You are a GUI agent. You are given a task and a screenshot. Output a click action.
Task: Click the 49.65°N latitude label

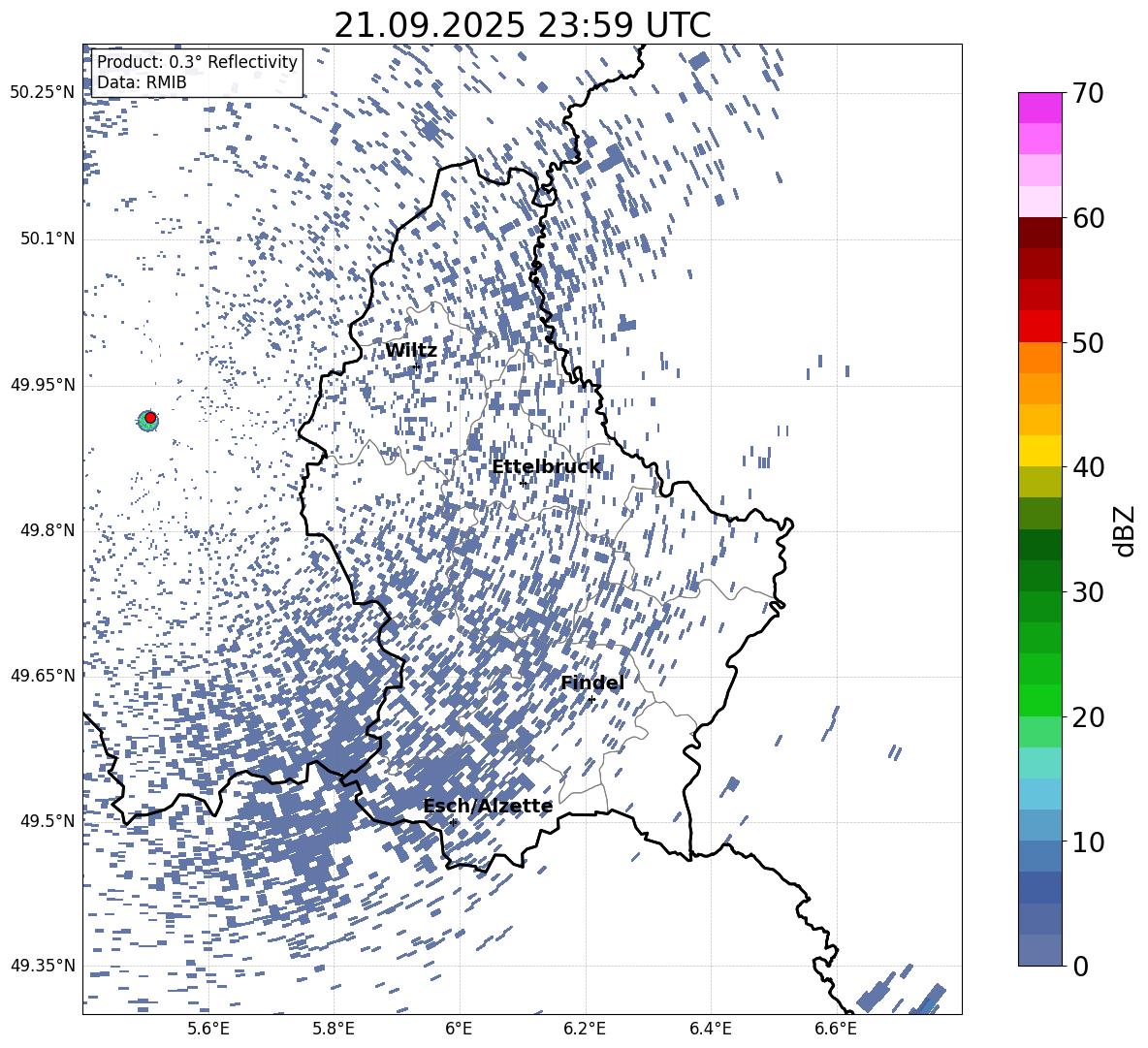pyautogui.click(x=43, y=676)
